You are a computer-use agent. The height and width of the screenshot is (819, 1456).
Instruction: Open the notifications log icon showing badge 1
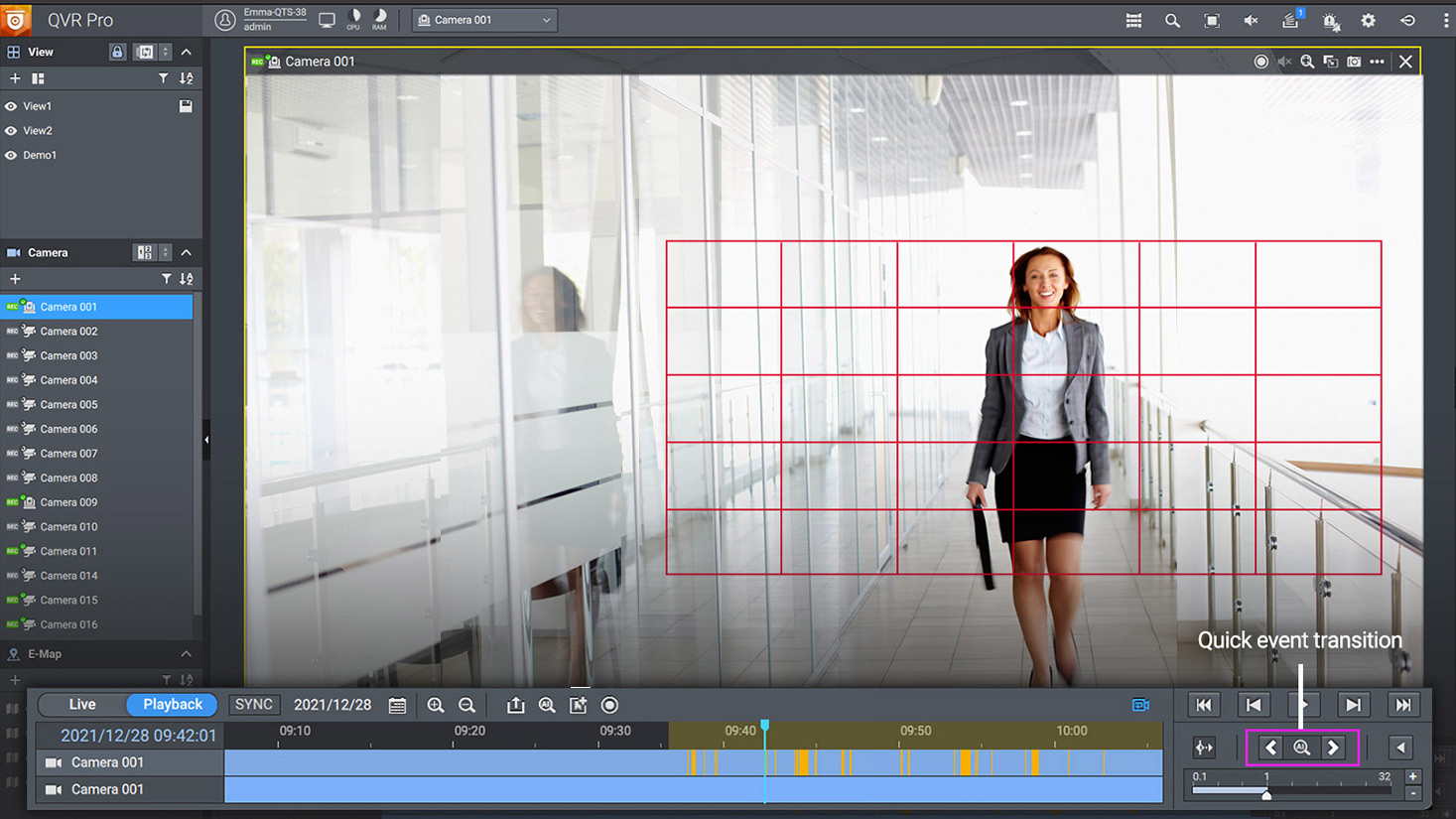pos(1291,21)
